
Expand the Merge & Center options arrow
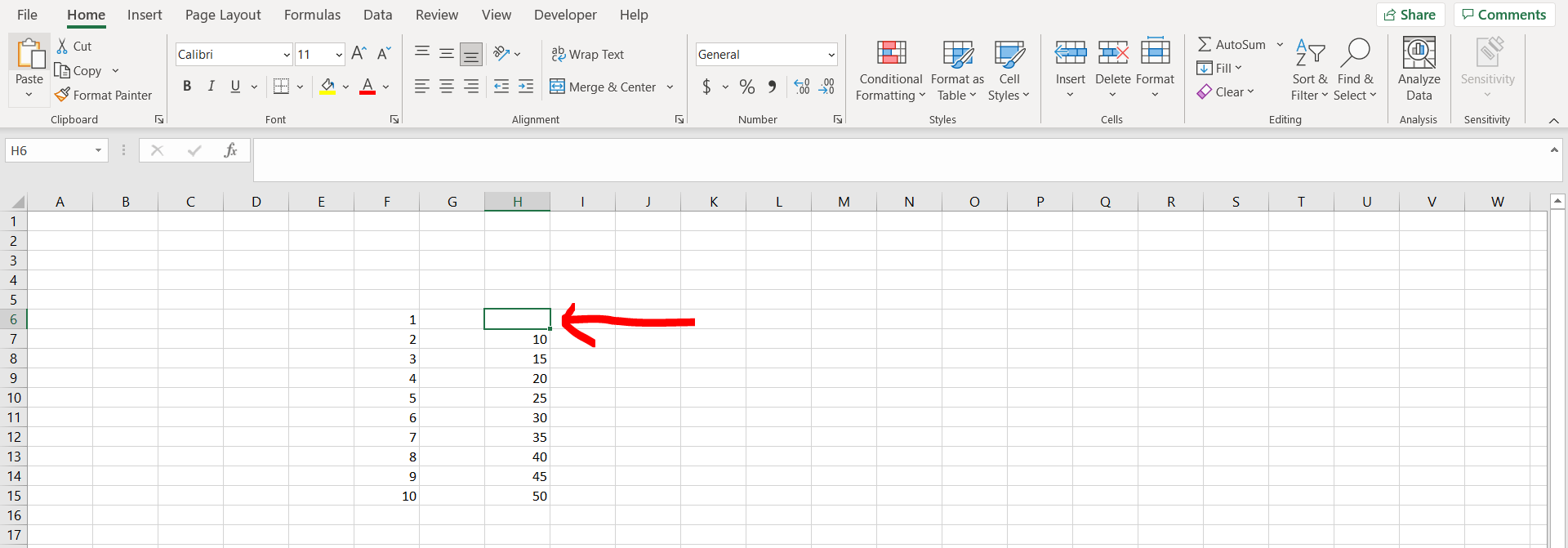(670, 87)
